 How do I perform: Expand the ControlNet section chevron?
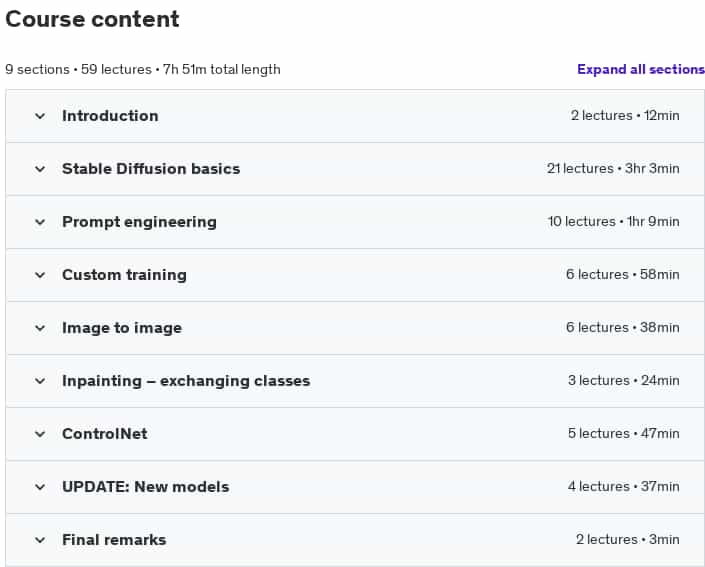[x=40, y=434]
